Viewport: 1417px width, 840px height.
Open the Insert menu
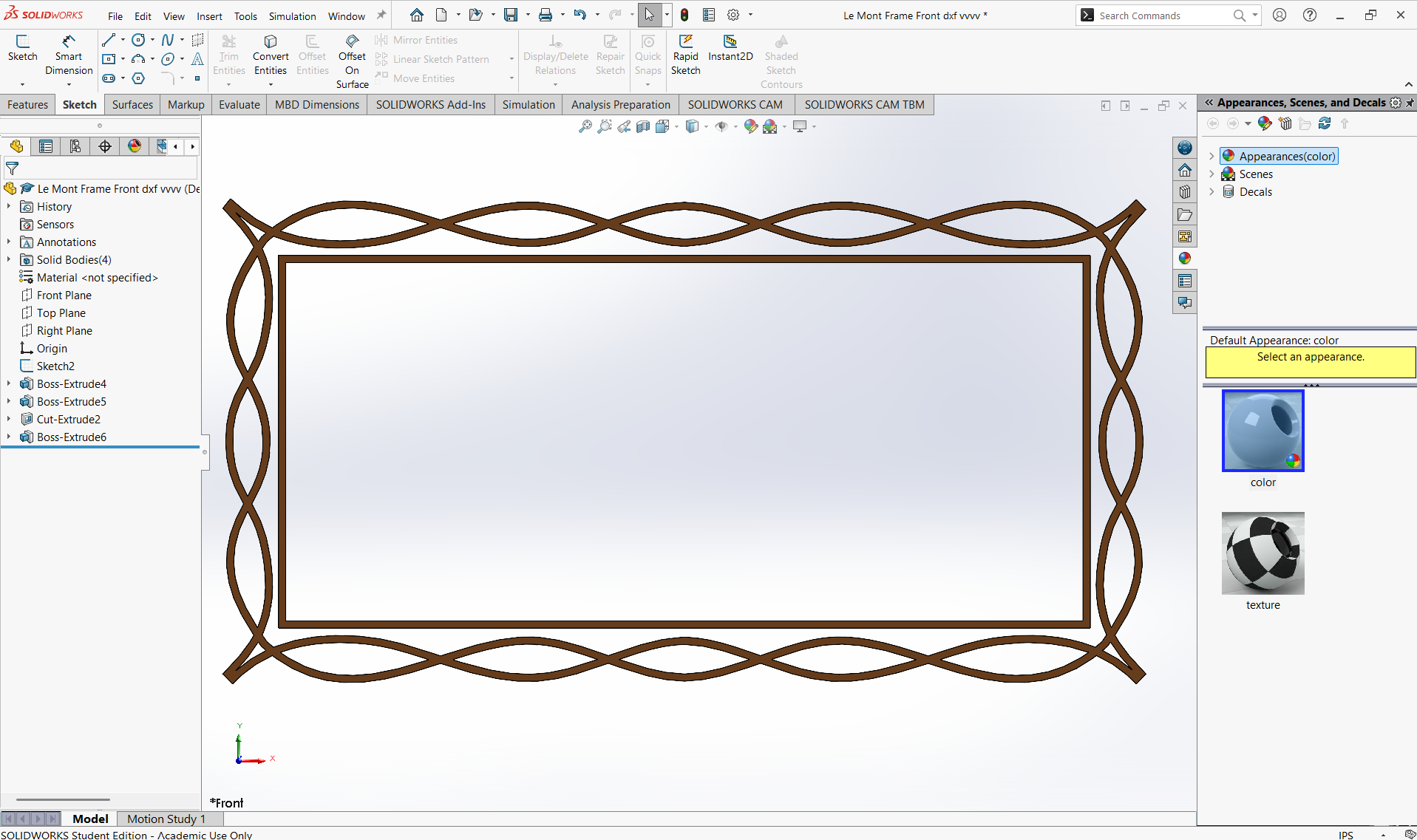coord(209,16)
